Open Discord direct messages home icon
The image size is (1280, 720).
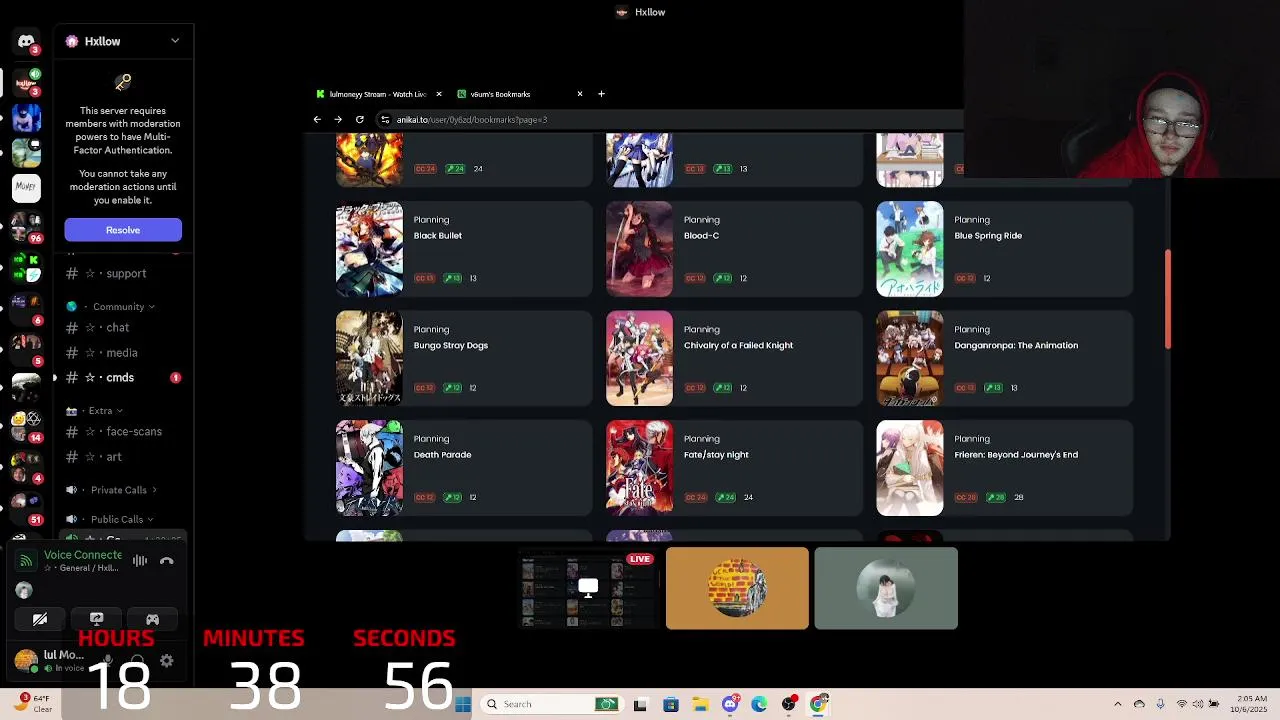tap(26, 41)
